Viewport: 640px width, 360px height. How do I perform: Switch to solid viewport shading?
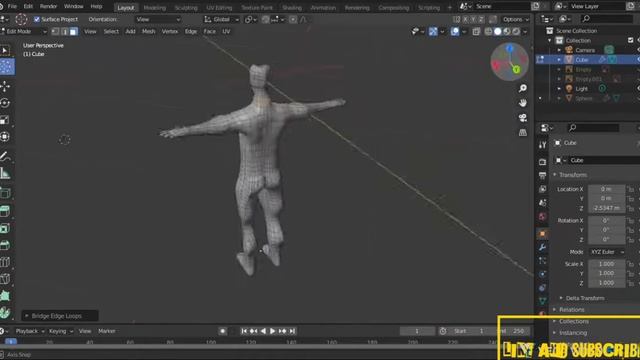coord(498,31)
